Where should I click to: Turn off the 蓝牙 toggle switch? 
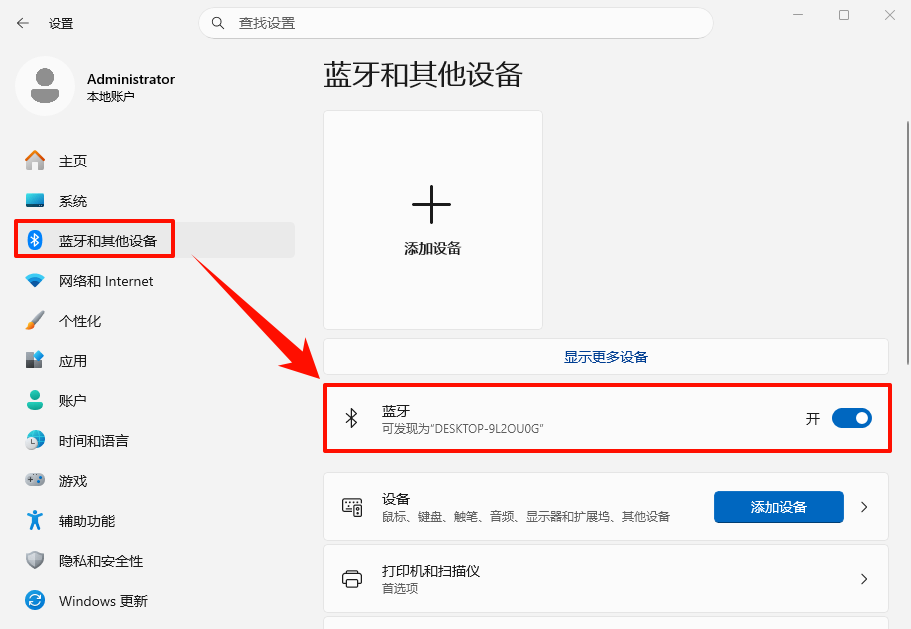[852, 418]
